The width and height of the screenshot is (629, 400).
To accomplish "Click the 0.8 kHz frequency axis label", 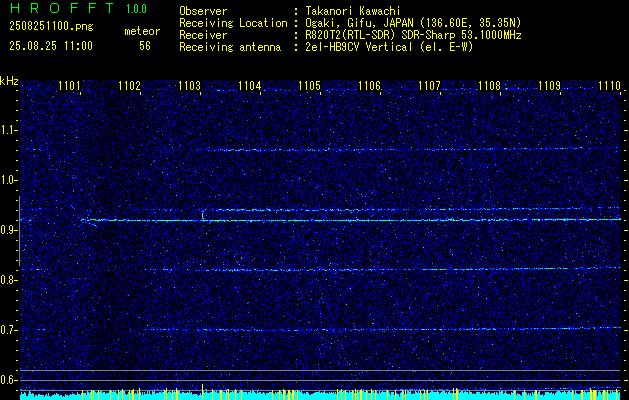I will pos(9,280).
